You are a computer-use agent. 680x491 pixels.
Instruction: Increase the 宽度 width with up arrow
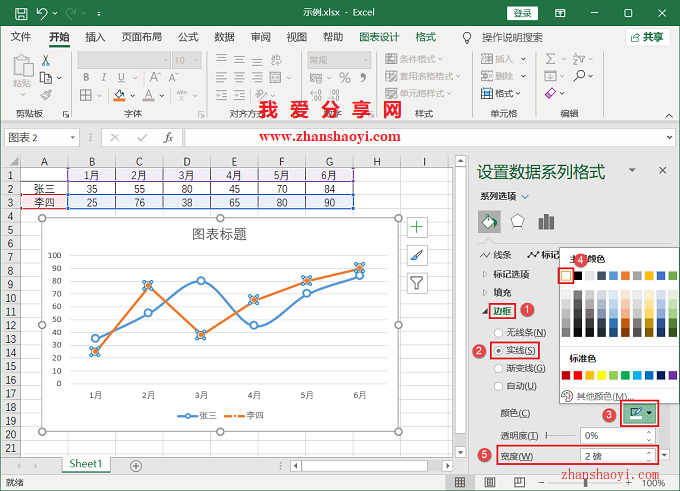pos(649,453)
